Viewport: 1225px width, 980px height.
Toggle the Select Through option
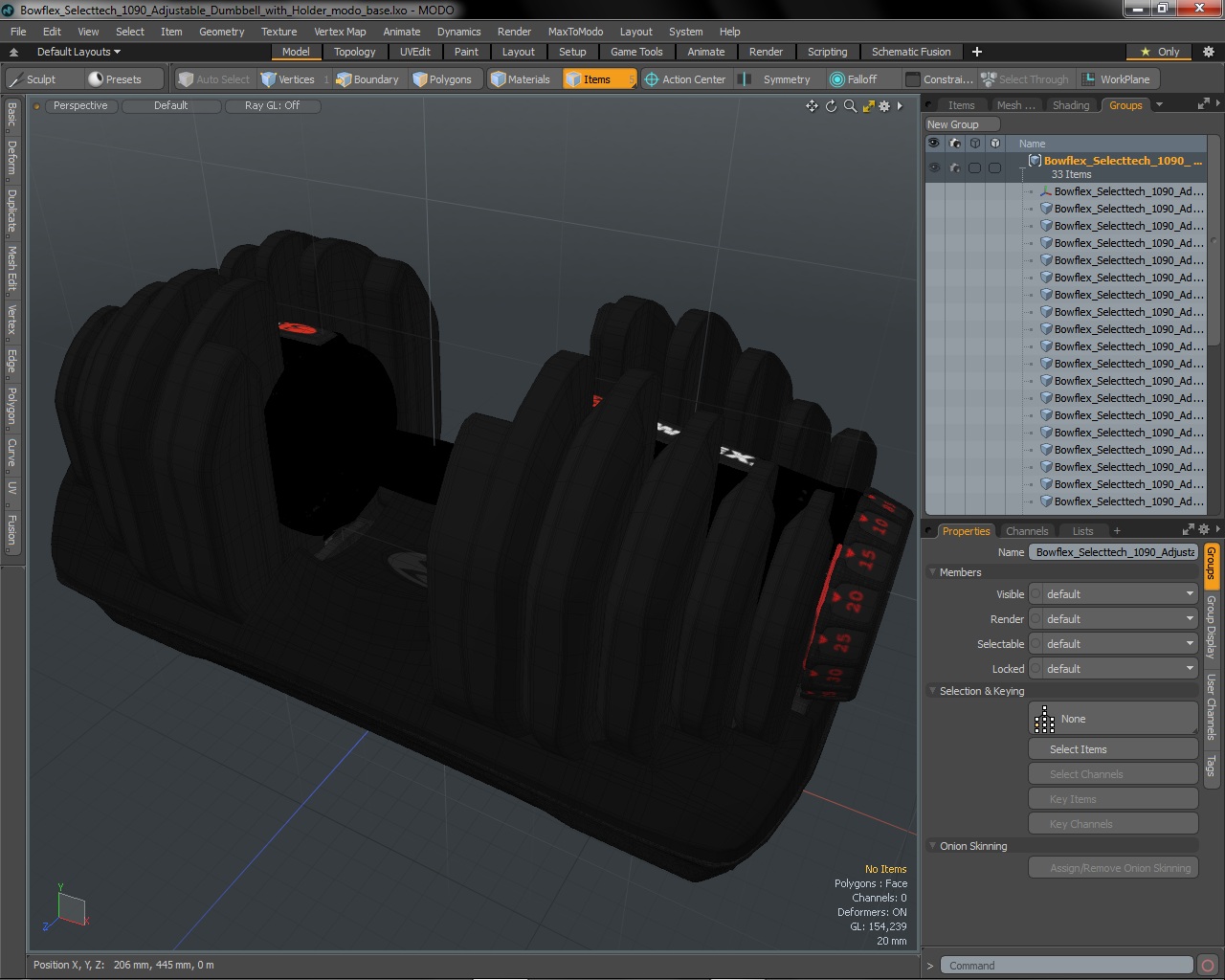[x=1025, y=79]
